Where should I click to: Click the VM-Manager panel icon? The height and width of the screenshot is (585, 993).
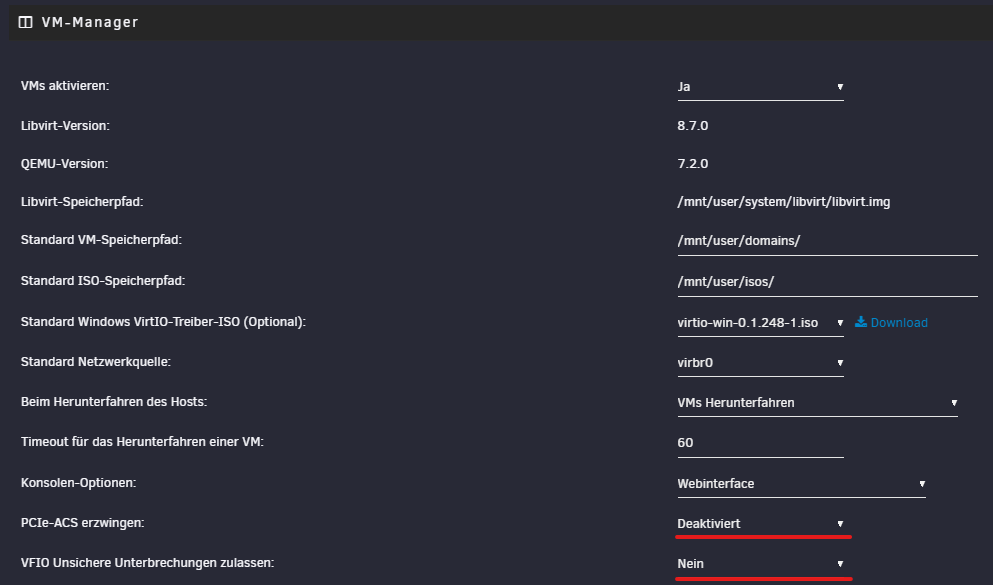[25, 23]
